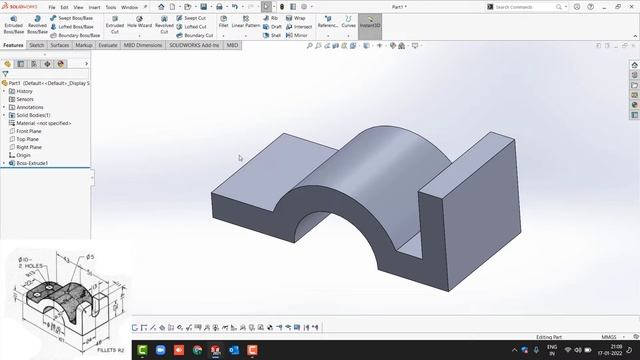Click the Search Commands input field
This screenshot has height=360, width=640.
[524, 7]
